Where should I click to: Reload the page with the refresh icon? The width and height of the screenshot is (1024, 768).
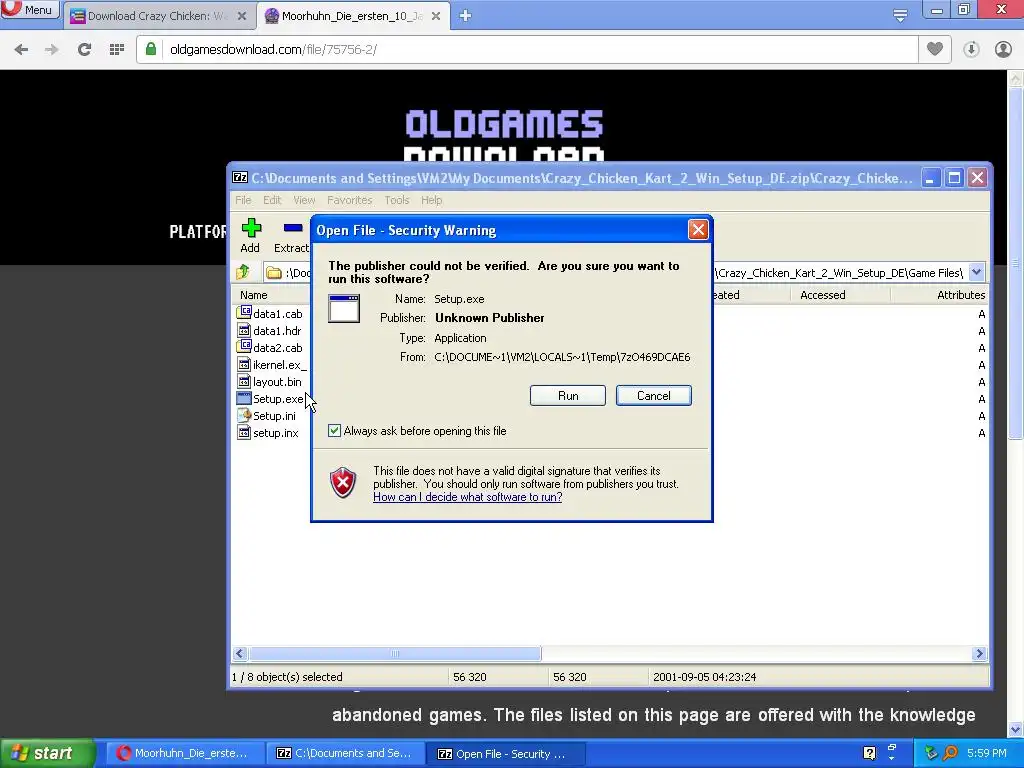pyautogui.click(x=84, y=50)
